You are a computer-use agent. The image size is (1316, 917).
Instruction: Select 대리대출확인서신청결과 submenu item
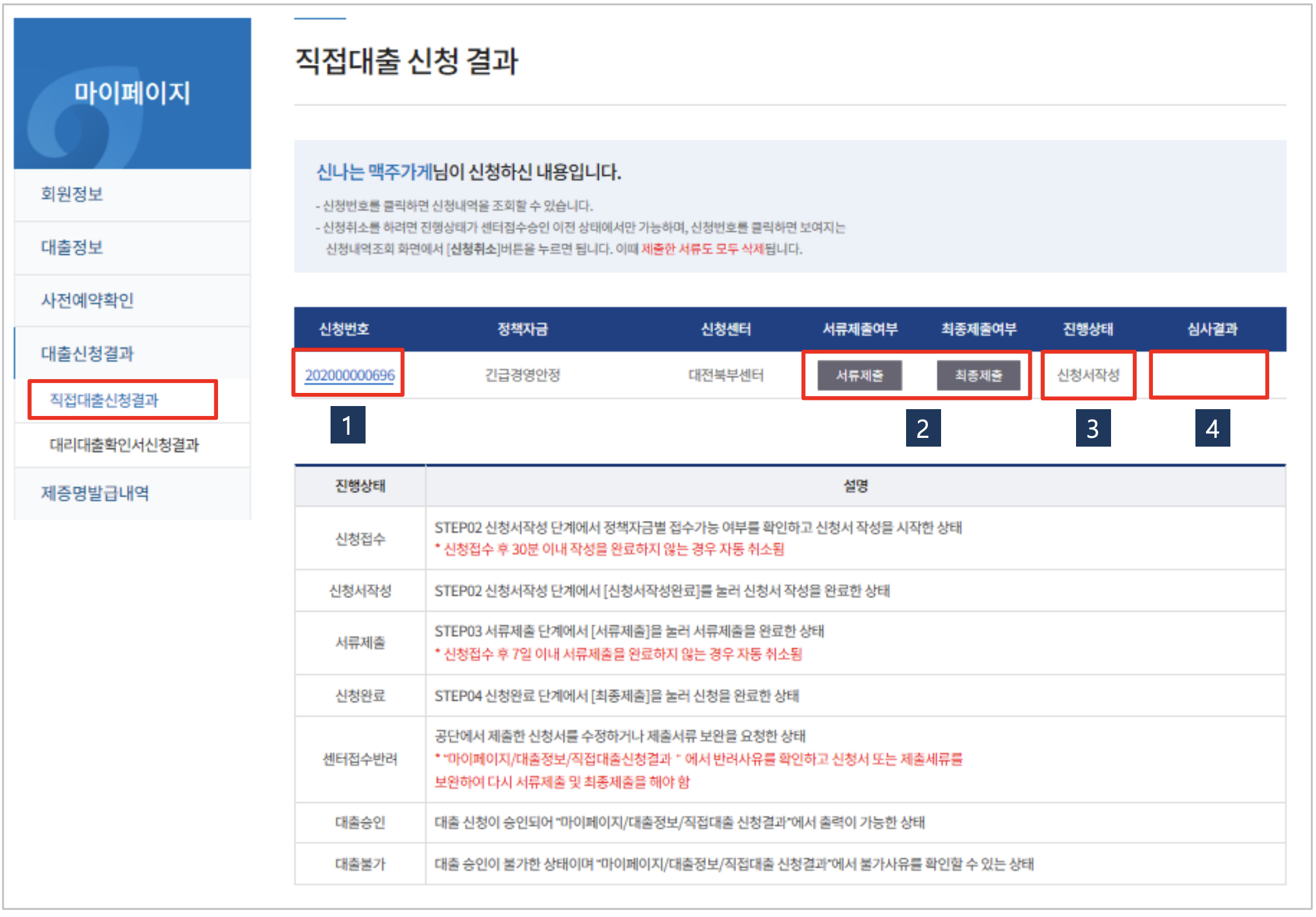coord(124,445)
